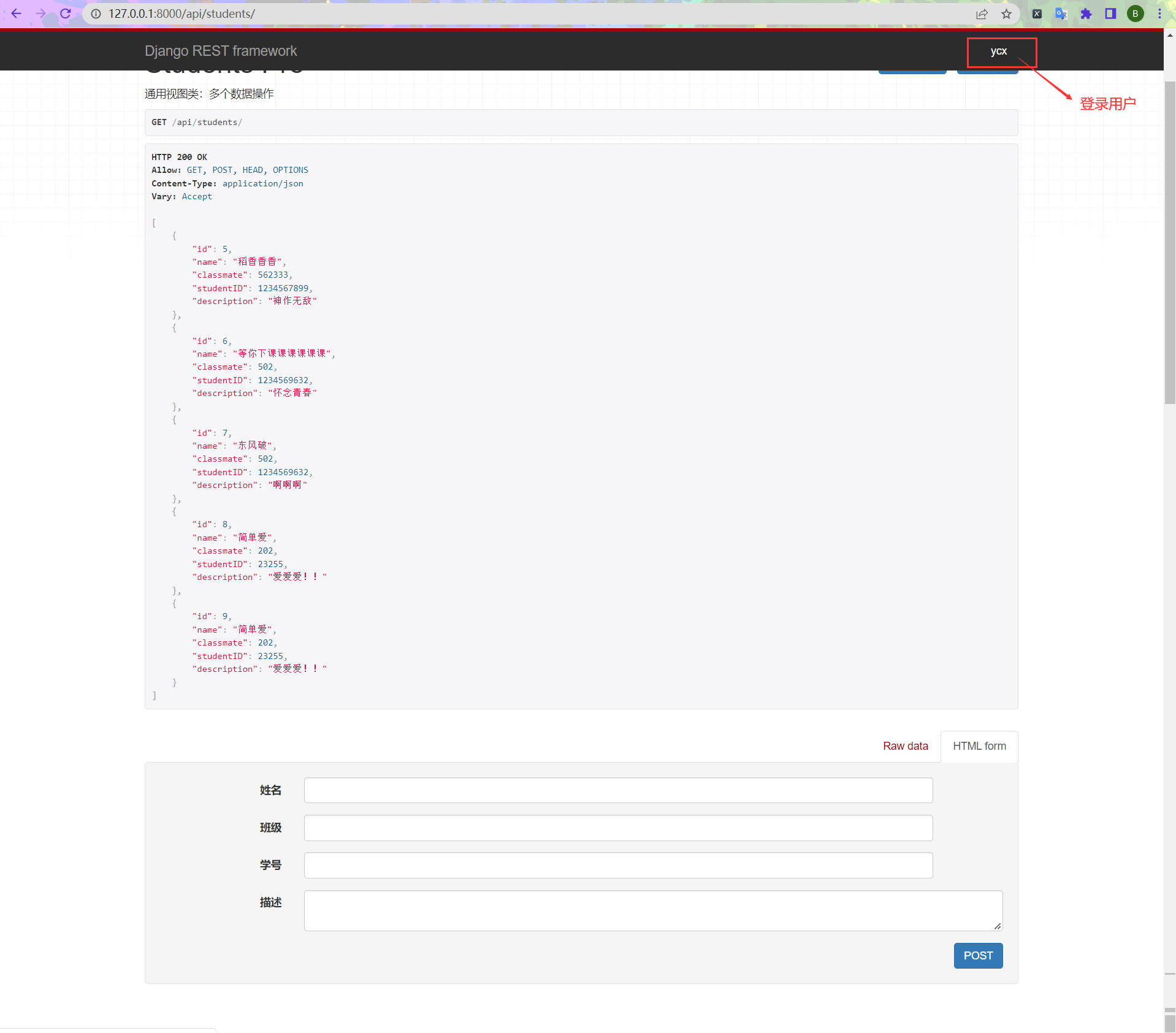Click the HTTP 200 OK status text
Image resolution: width=1176 pixels, height=1033 pixels.
[x=179, y=157]
